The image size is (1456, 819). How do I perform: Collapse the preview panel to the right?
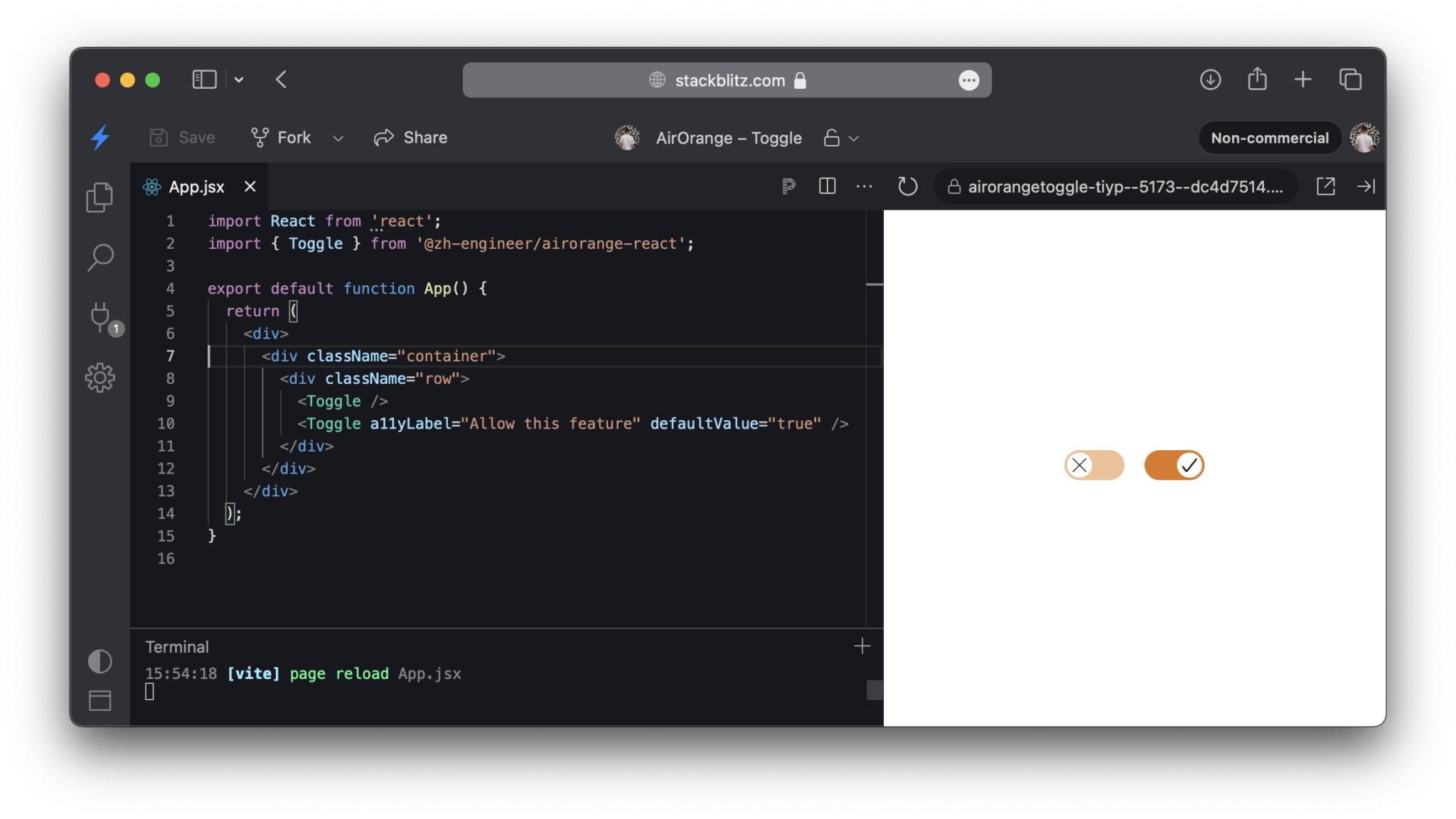point(1366,186)
